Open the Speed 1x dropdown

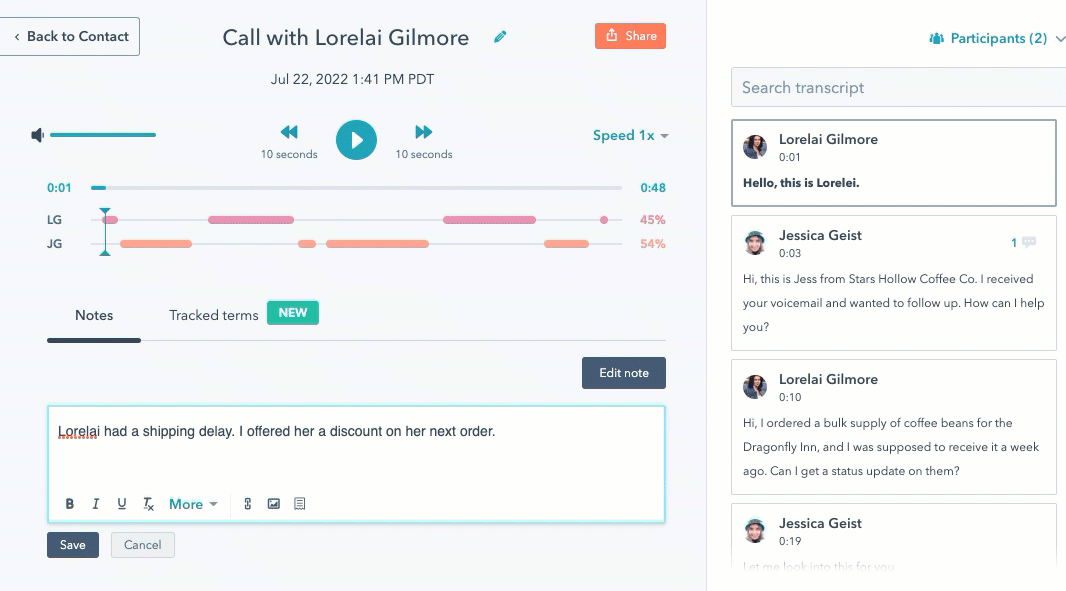(x=630, y=135)
